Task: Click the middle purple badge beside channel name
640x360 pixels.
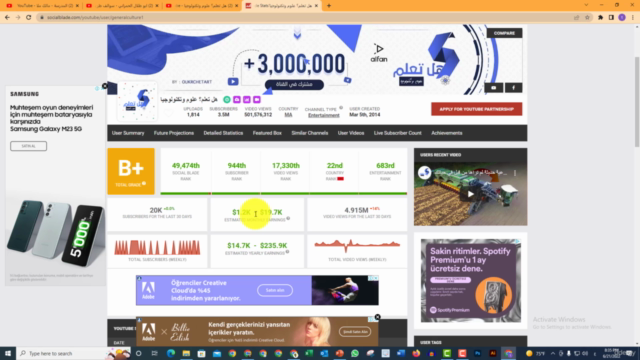Action: click(x=247, y=100)
